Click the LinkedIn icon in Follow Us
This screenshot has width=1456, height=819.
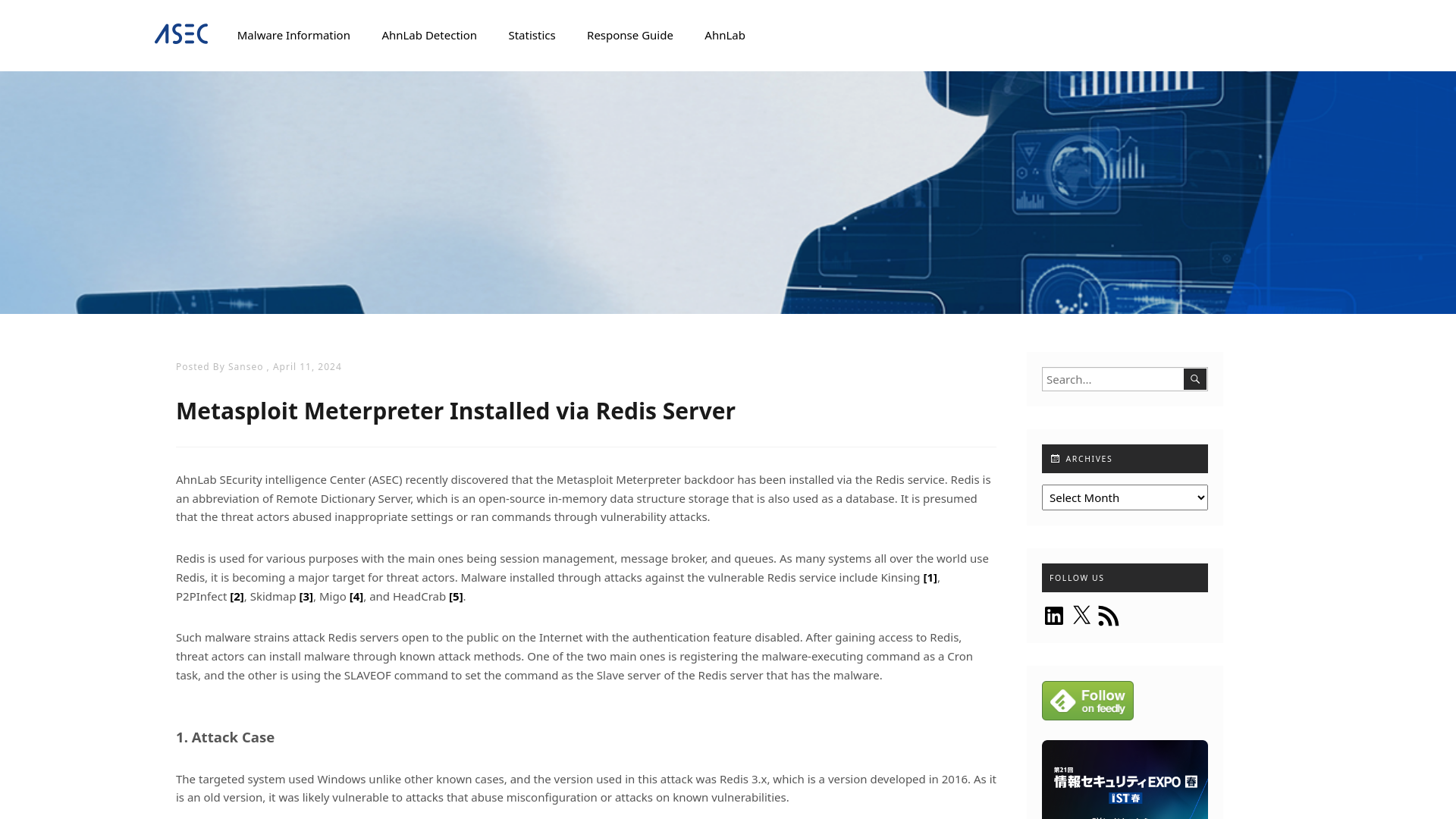pos(1054,614)
